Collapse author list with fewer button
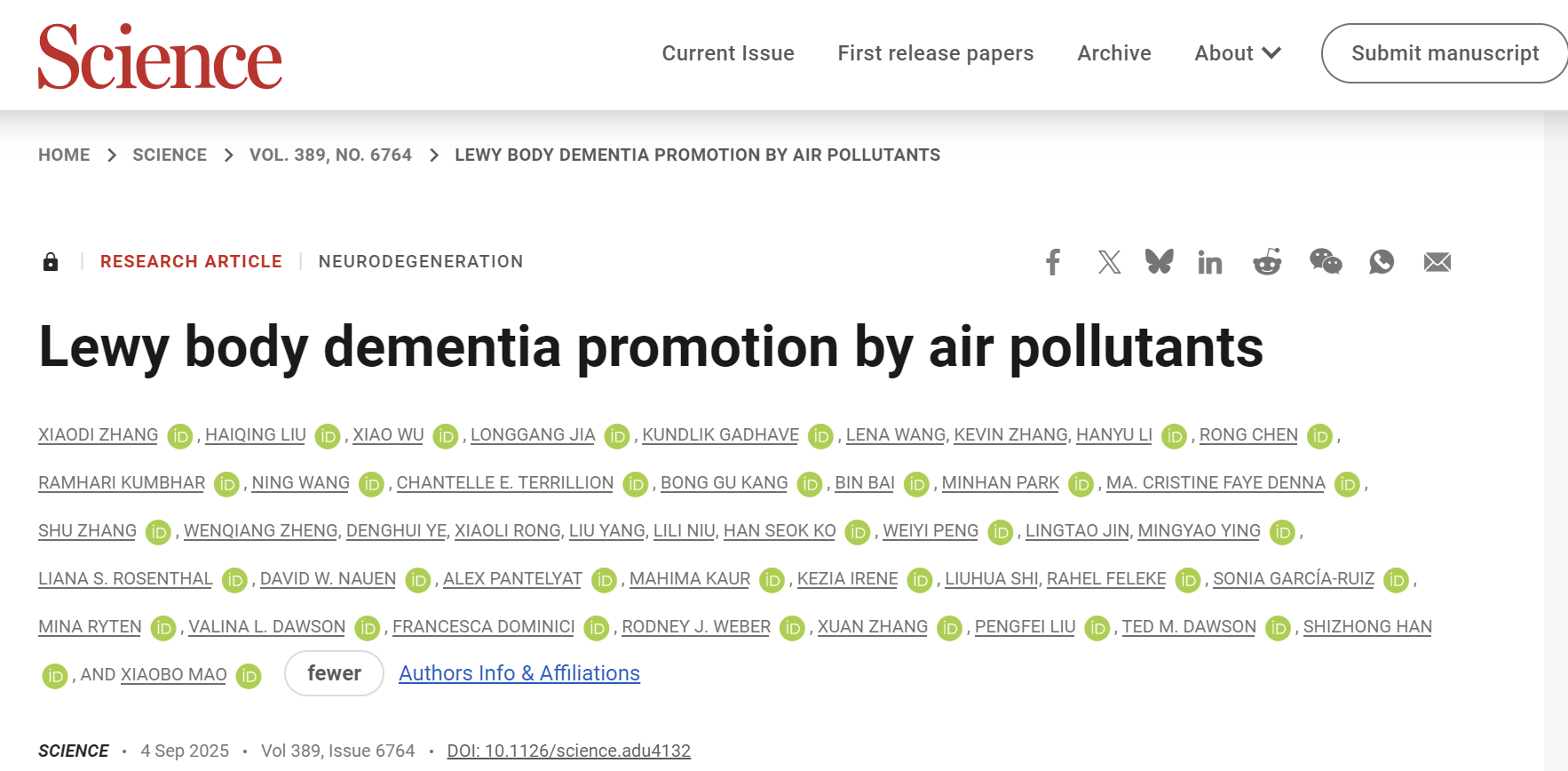The width and height of the screenshot is (1568, 771). tap(334, 673)
